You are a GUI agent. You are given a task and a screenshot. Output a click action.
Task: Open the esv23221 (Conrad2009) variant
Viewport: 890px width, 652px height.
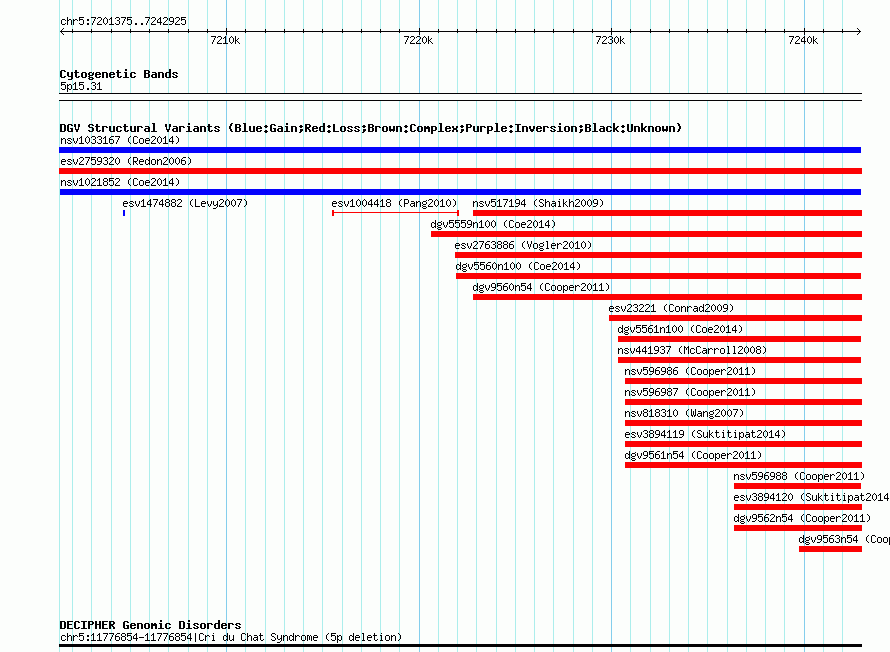point(671,308)
